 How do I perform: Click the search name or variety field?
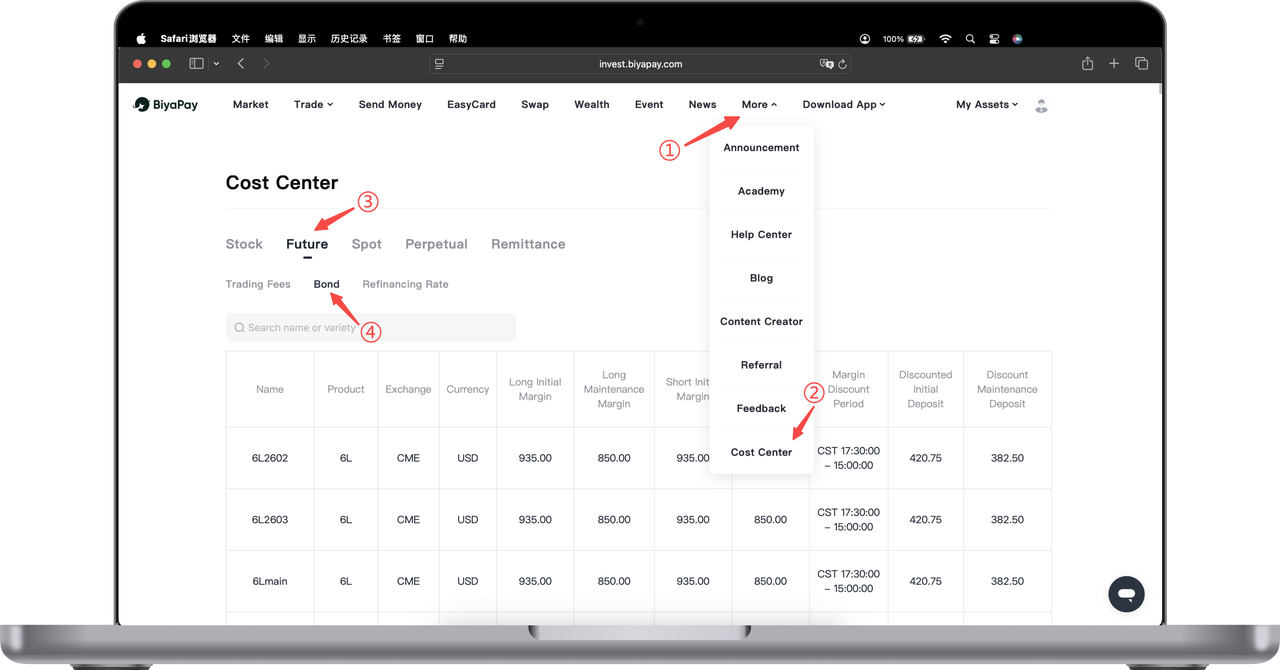pos(370,327)
